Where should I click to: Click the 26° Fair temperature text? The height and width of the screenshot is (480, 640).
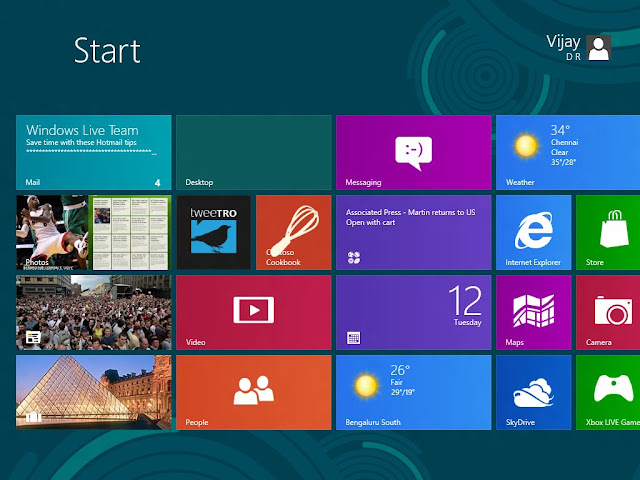tap(400, 370)
